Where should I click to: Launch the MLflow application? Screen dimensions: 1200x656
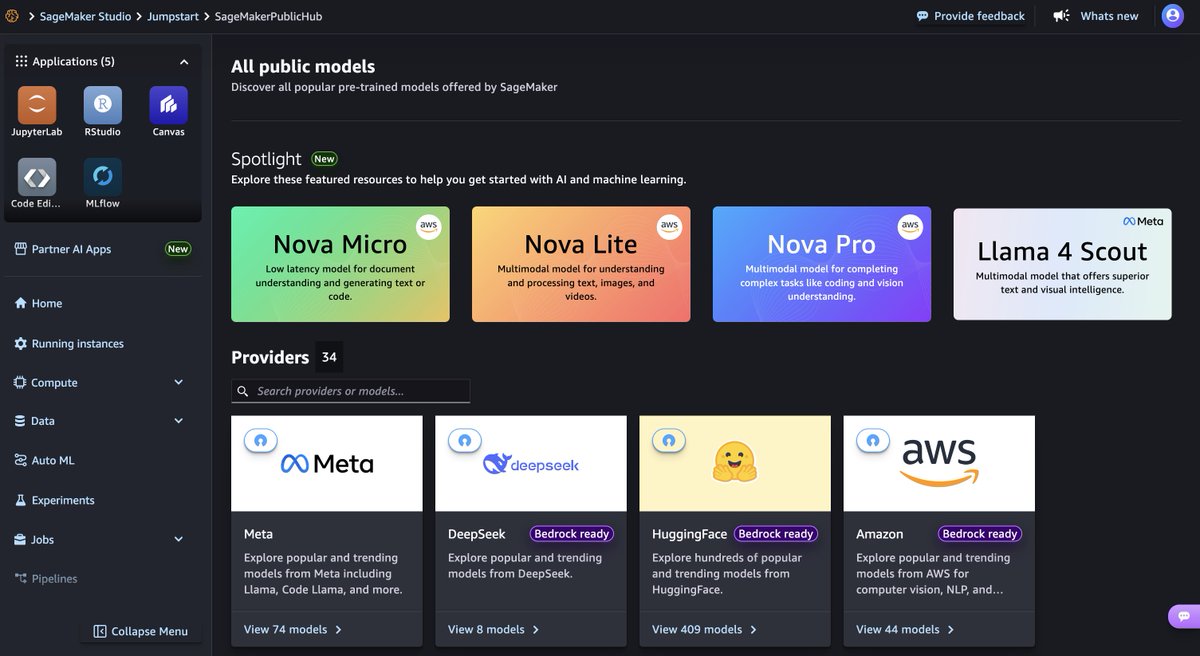(102, 178)
